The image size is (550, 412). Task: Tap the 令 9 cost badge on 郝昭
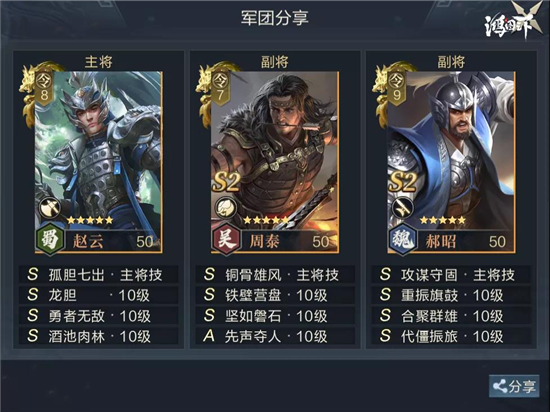pos(397,88)
